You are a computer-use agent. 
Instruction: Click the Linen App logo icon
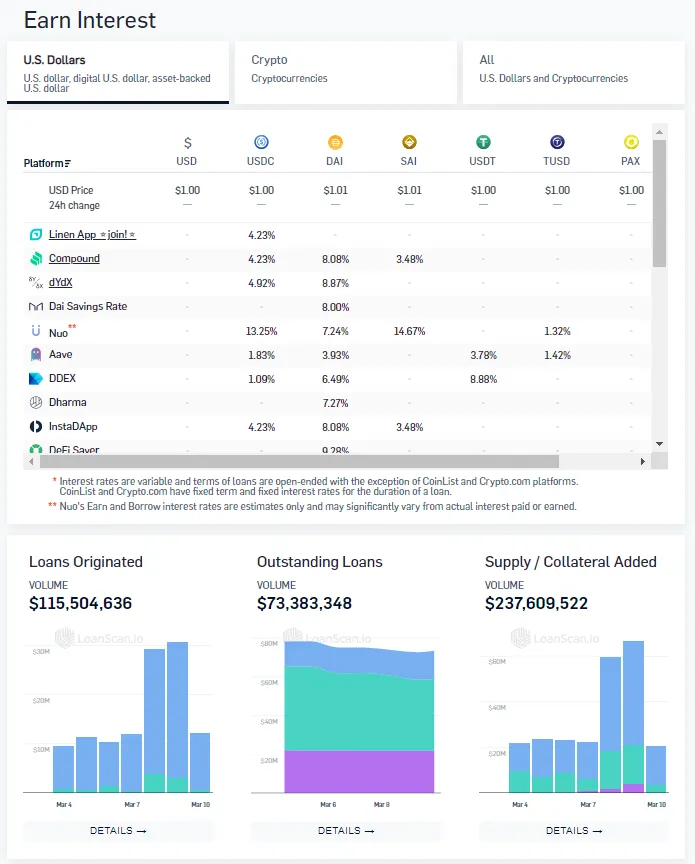(36, 235)
